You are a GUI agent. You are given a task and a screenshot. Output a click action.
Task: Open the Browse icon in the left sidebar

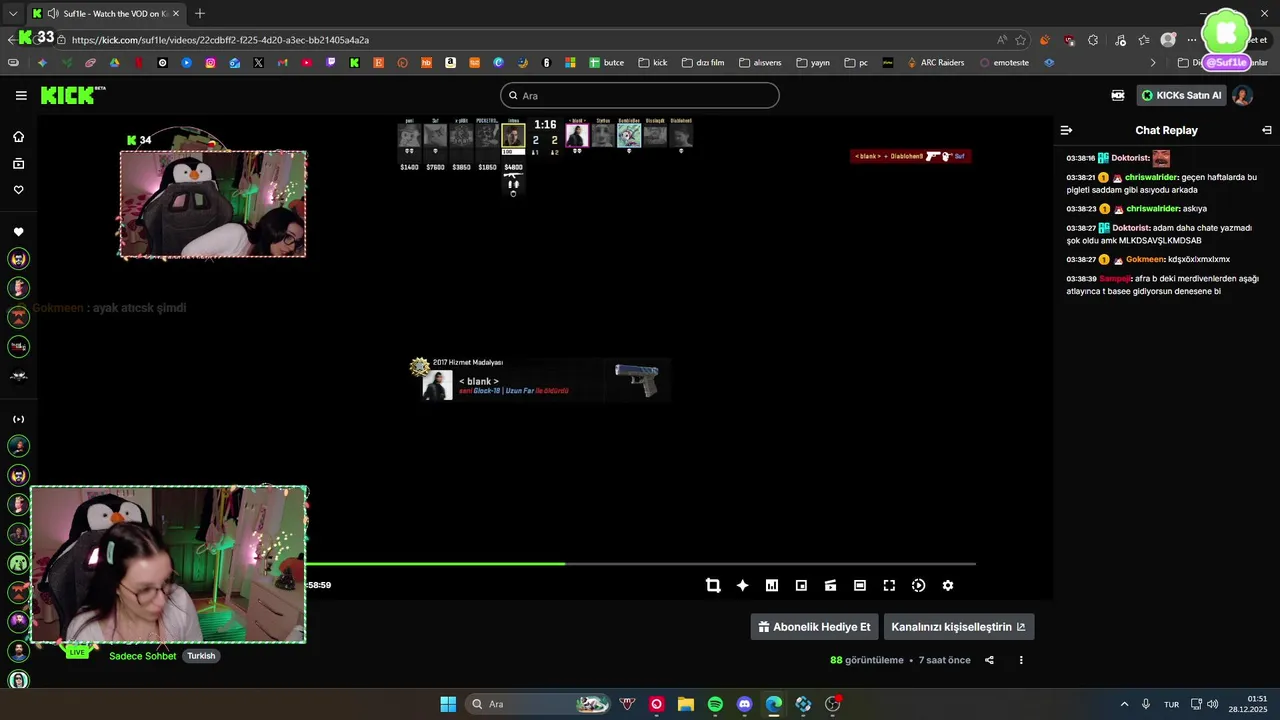pyautogui.click(x=18, y=163)
